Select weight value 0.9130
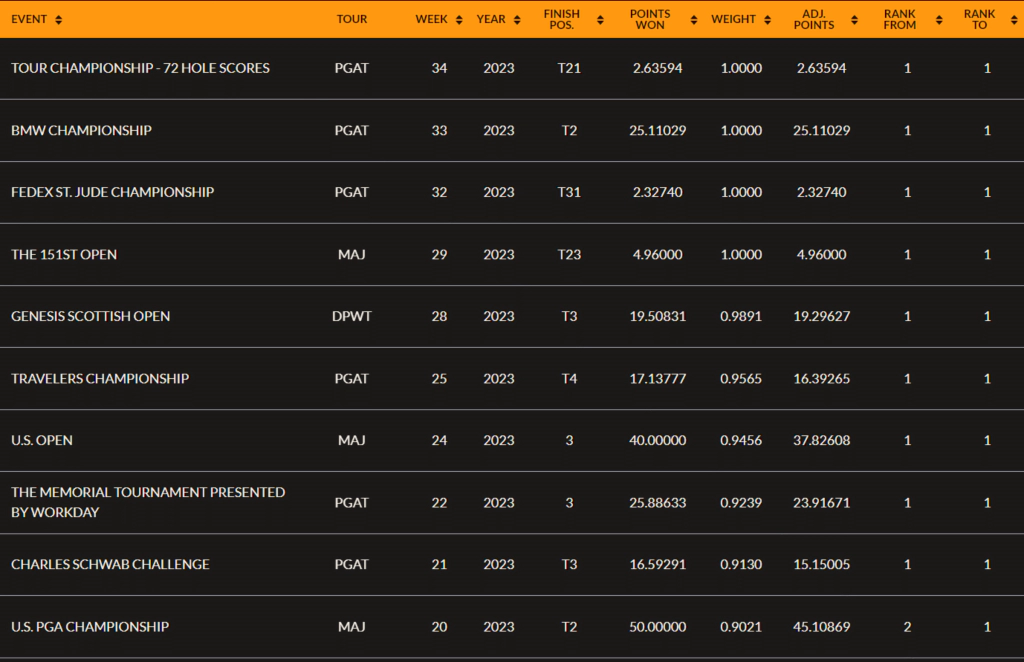This screenshot has width=1024, height=662. (741, 564)
